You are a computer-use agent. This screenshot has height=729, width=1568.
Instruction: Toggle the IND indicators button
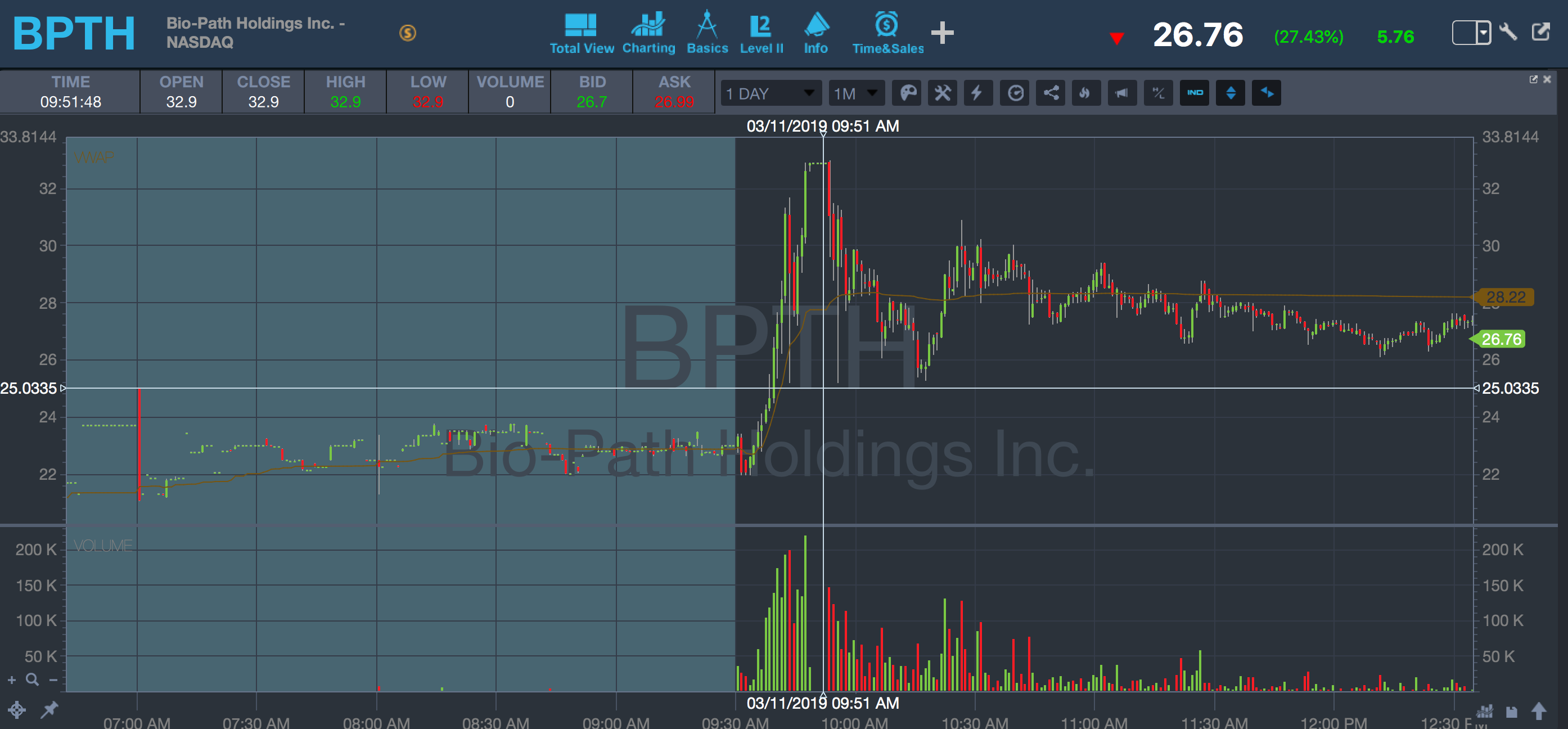click(1194, 93)
